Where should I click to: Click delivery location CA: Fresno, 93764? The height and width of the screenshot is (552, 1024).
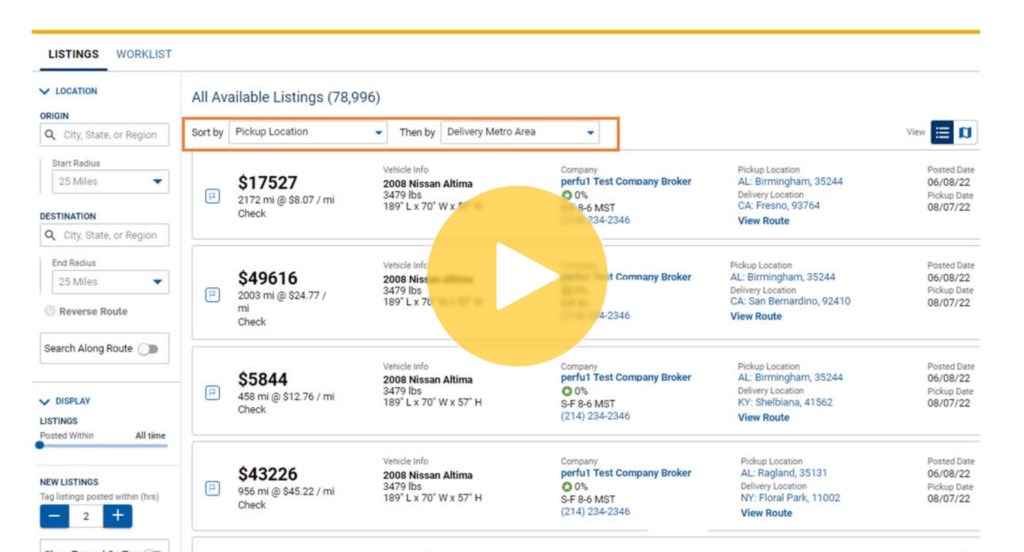click(778, 206)
